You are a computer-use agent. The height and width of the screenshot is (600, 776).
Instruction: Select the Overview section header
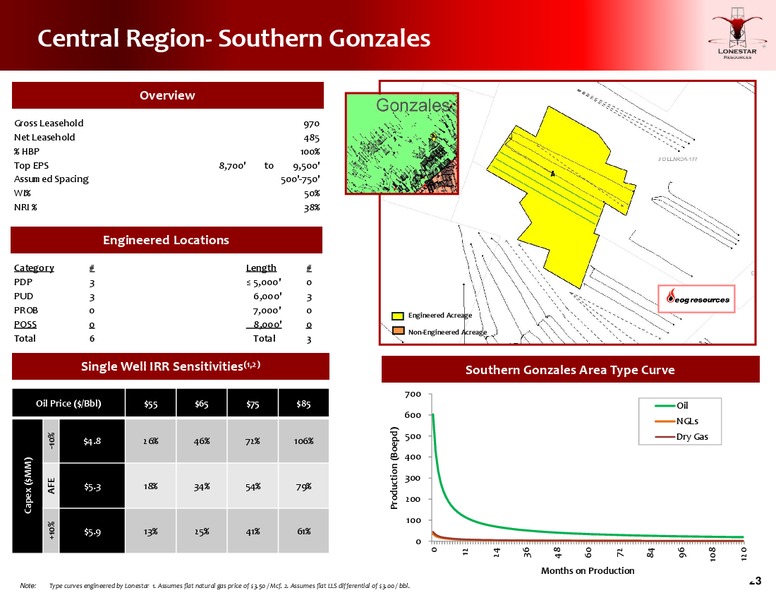(168, 96)
